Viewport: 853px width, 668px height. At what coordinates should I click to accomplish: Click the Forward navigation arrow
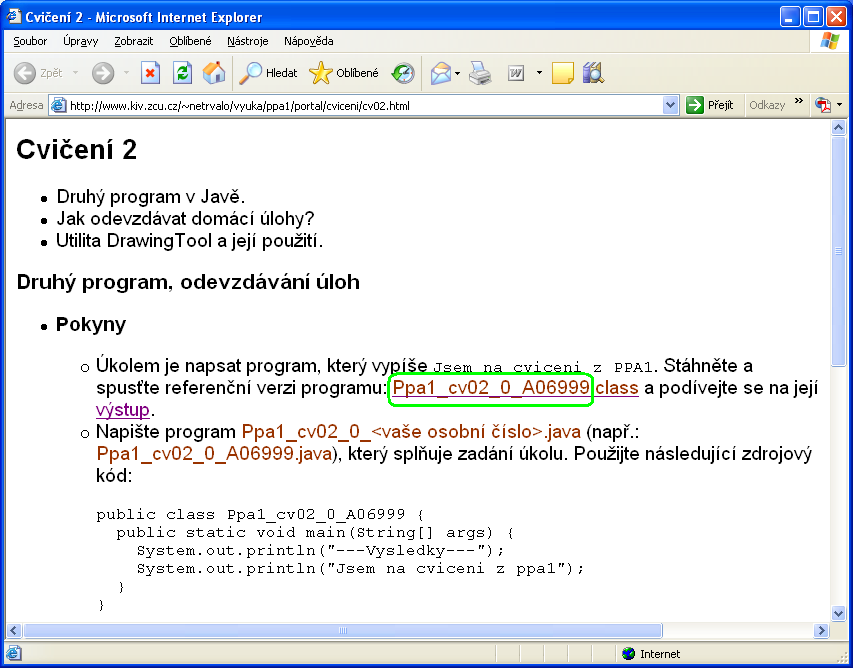[x=103, y=73]
